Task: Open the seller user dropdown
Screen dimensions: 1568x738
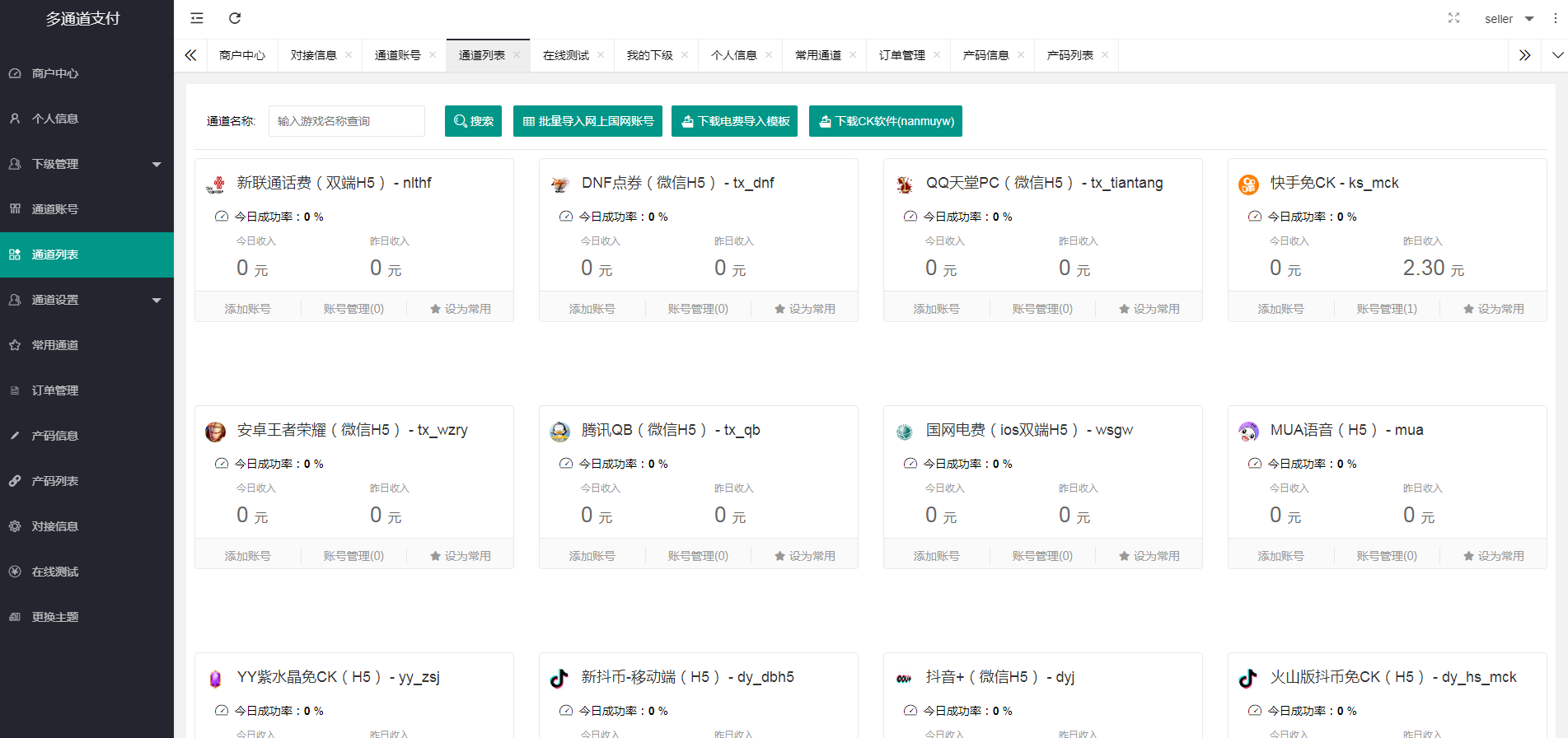Action: click(1508, 19)
